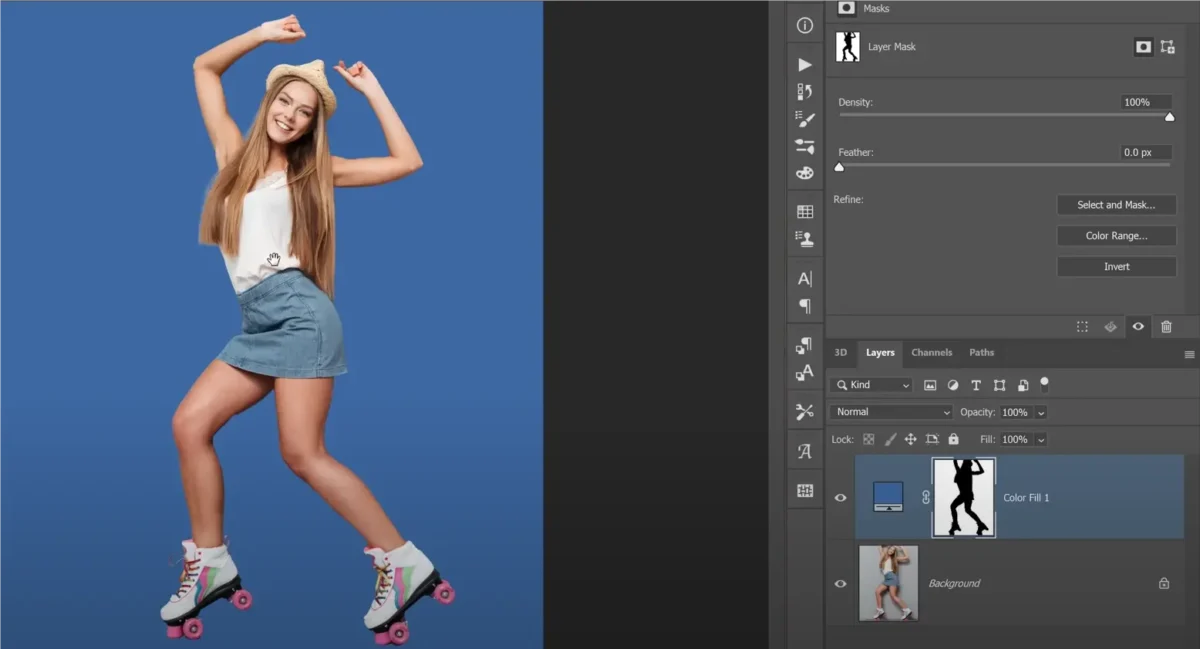
Task: Click the Feather slider handle
Action: pyautogui.click(x=839, y=167)
